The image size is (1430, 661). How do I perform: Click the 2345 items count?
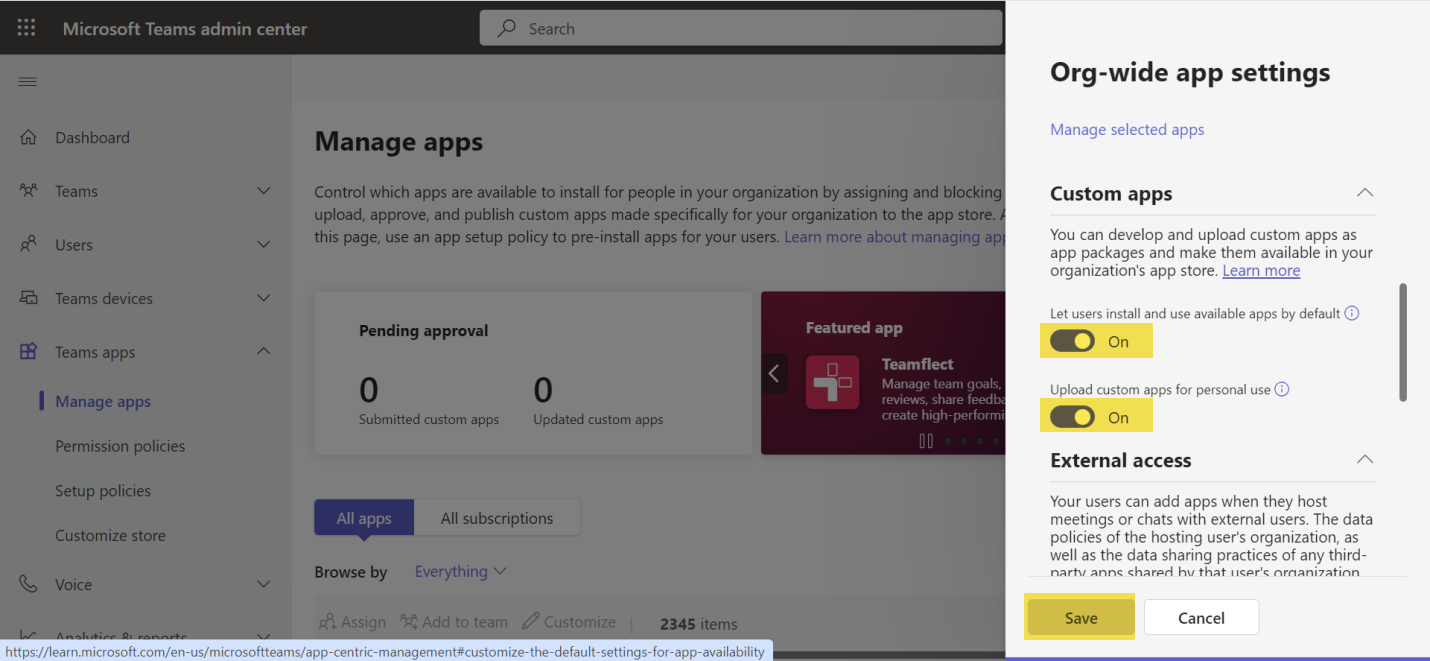click(x=698, y=623)
